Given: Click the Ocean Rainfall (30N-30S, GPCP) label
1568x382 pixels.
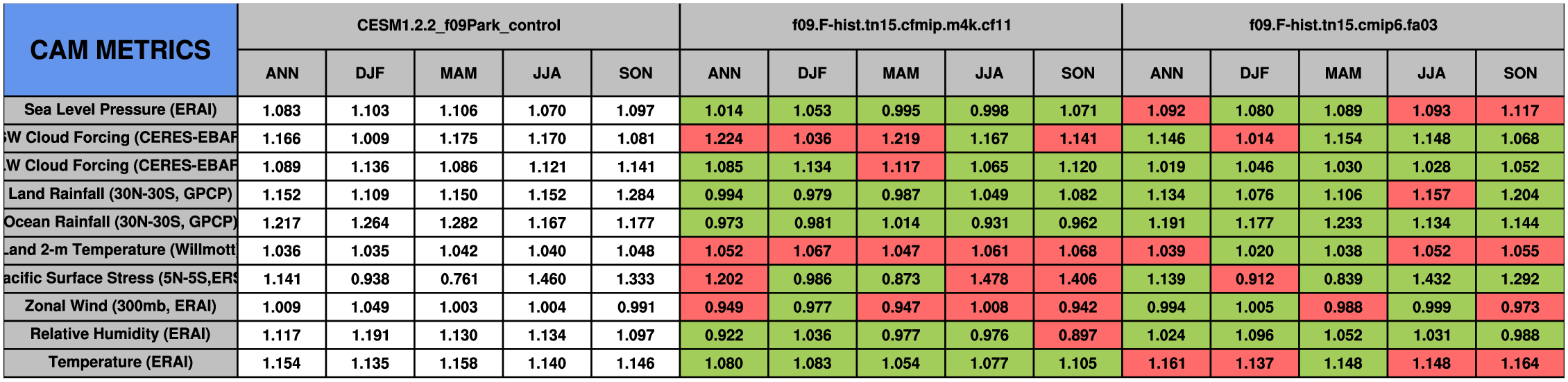Looking at the screenshot, I should (121, 223).
